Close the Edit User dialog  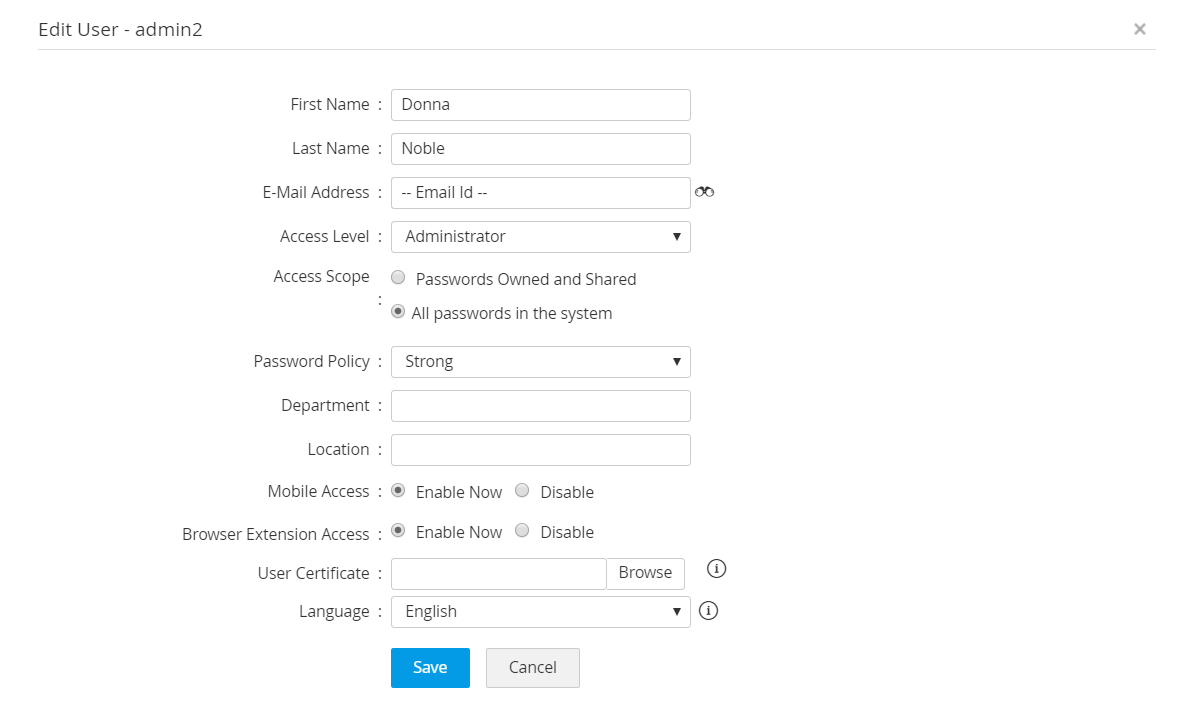coord(1139,29)
